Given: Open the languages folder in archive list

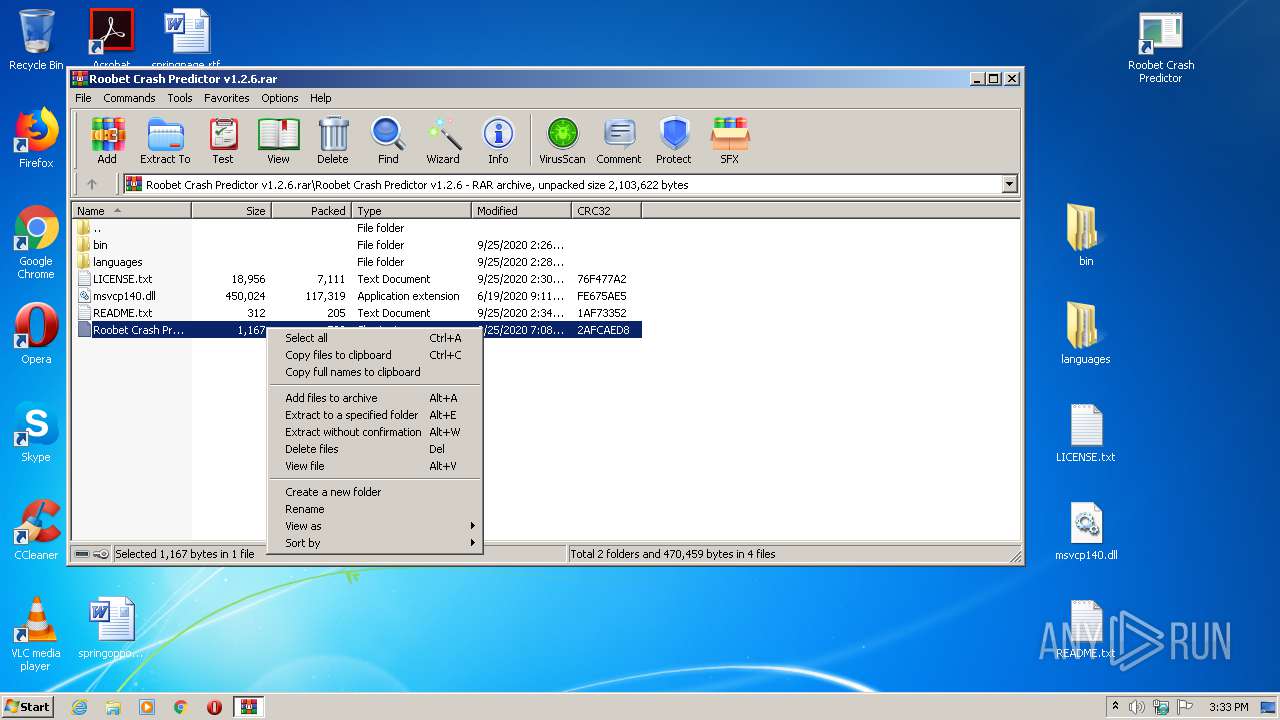Looking at the screenshot, I should [x=117, y=262].
